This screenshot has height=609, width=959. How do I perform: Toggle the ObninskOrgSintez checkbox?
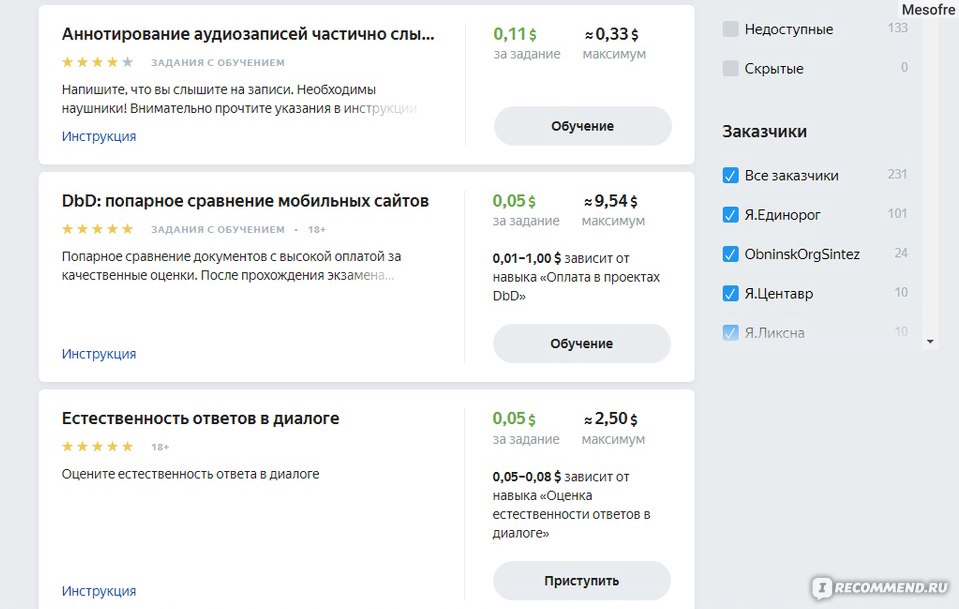pyautogui.click(x=730, y=254)
